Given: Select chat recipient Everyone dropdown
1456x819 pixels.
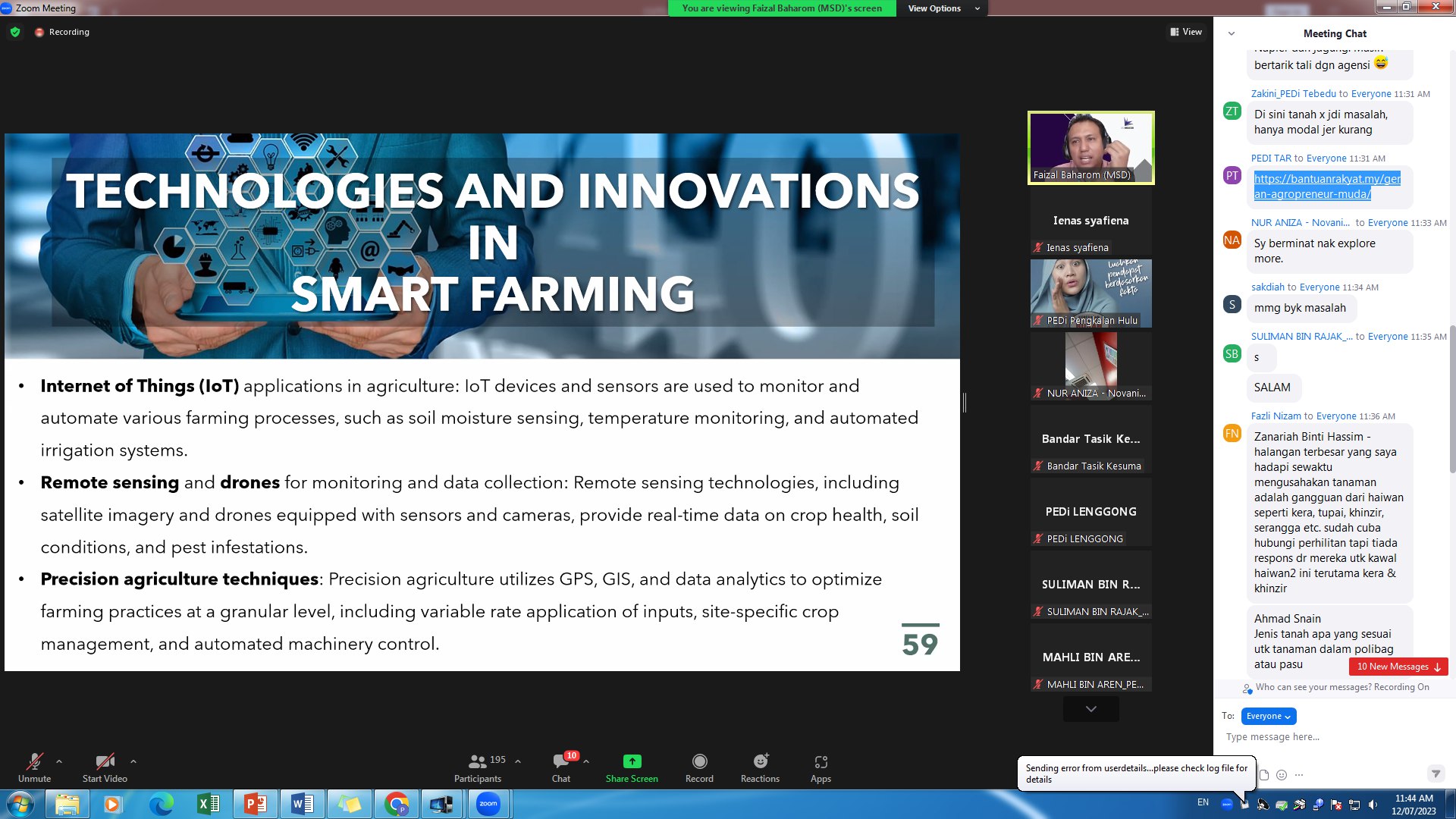Looking at the screenshot, I should (1269, 716).
